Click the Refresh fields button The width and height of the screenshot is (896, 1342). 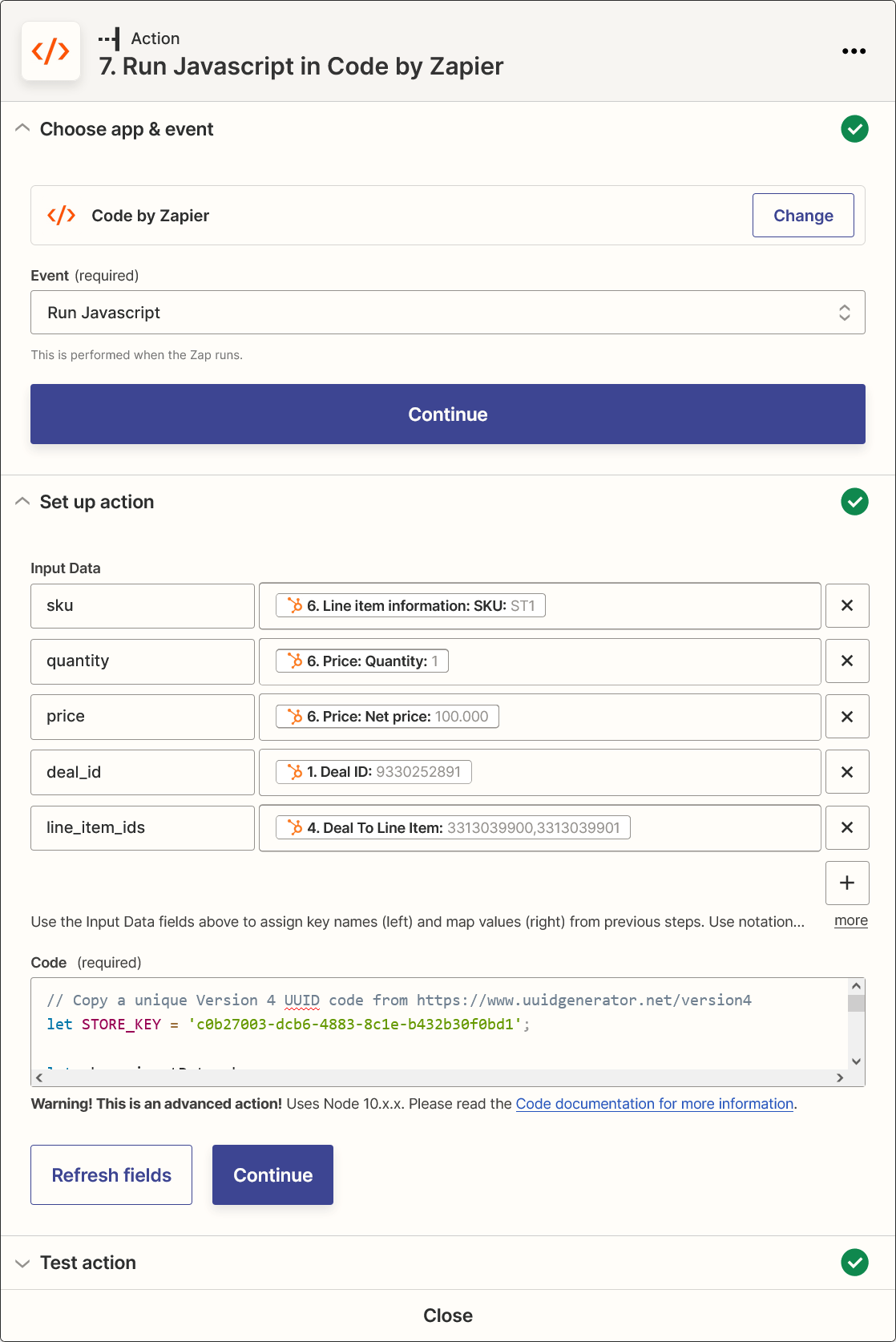pyautogui.click(x=111, y=1175)
